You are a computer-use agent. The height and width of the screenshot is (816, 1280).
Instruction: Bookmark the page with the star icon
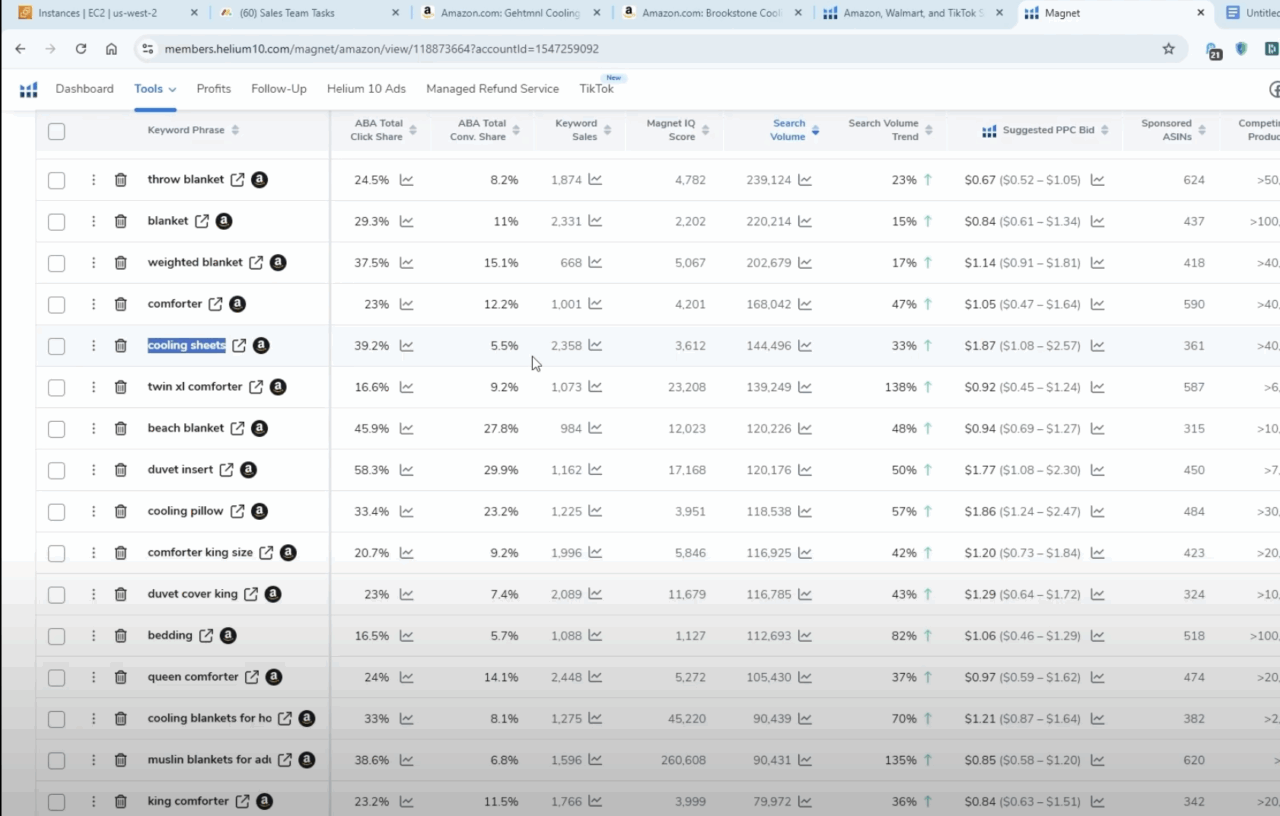1169,47
